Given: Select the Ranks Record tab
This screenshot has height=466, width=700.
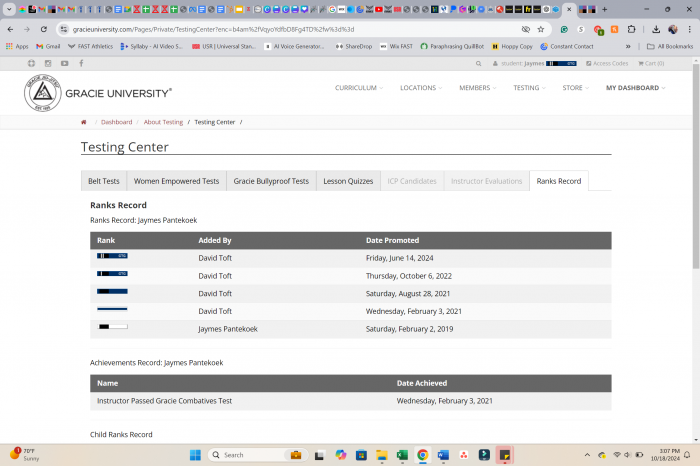Looking at the screenshot, I should tap(559, 181).
